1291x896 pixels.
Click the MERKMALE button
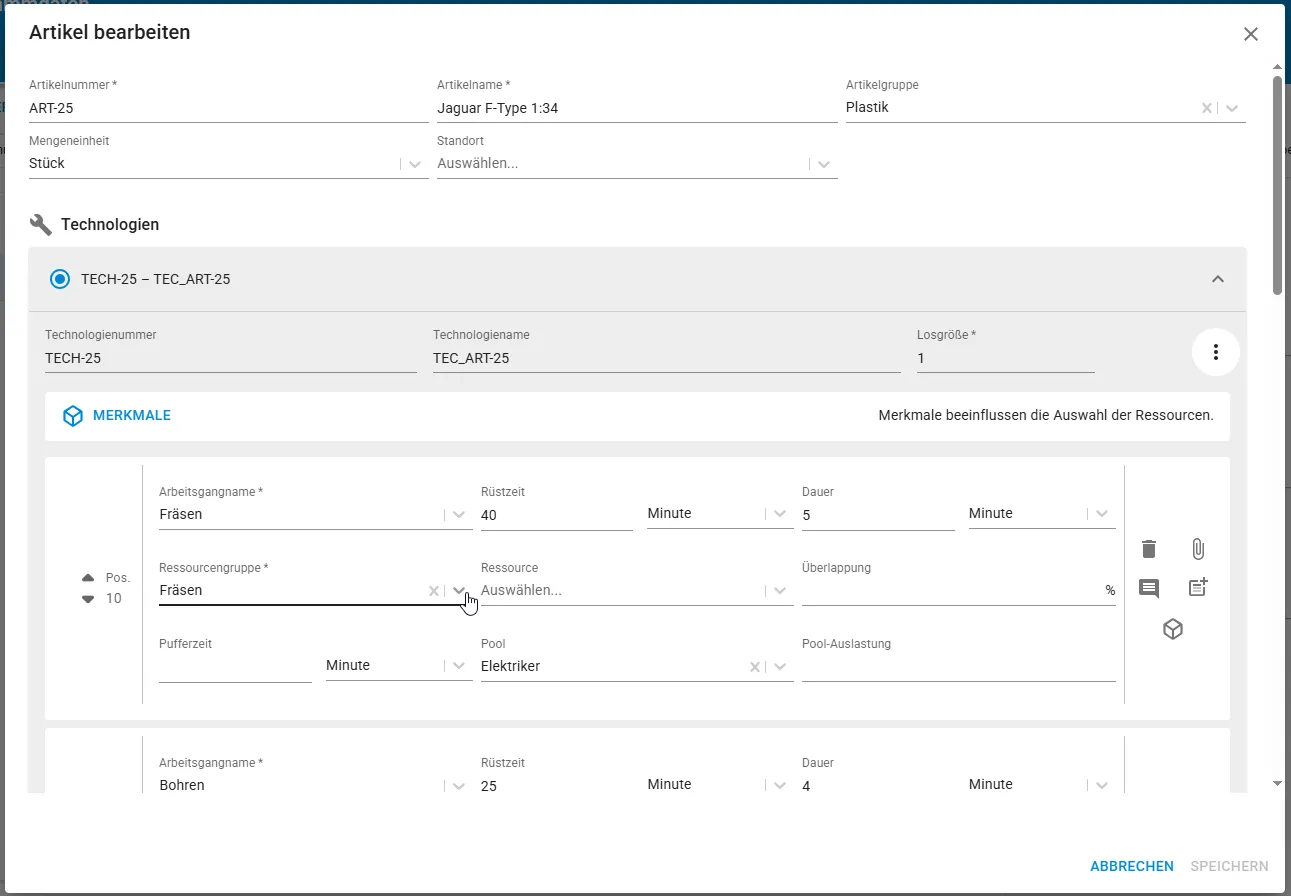pyautogui.click(x=117, y=416)
